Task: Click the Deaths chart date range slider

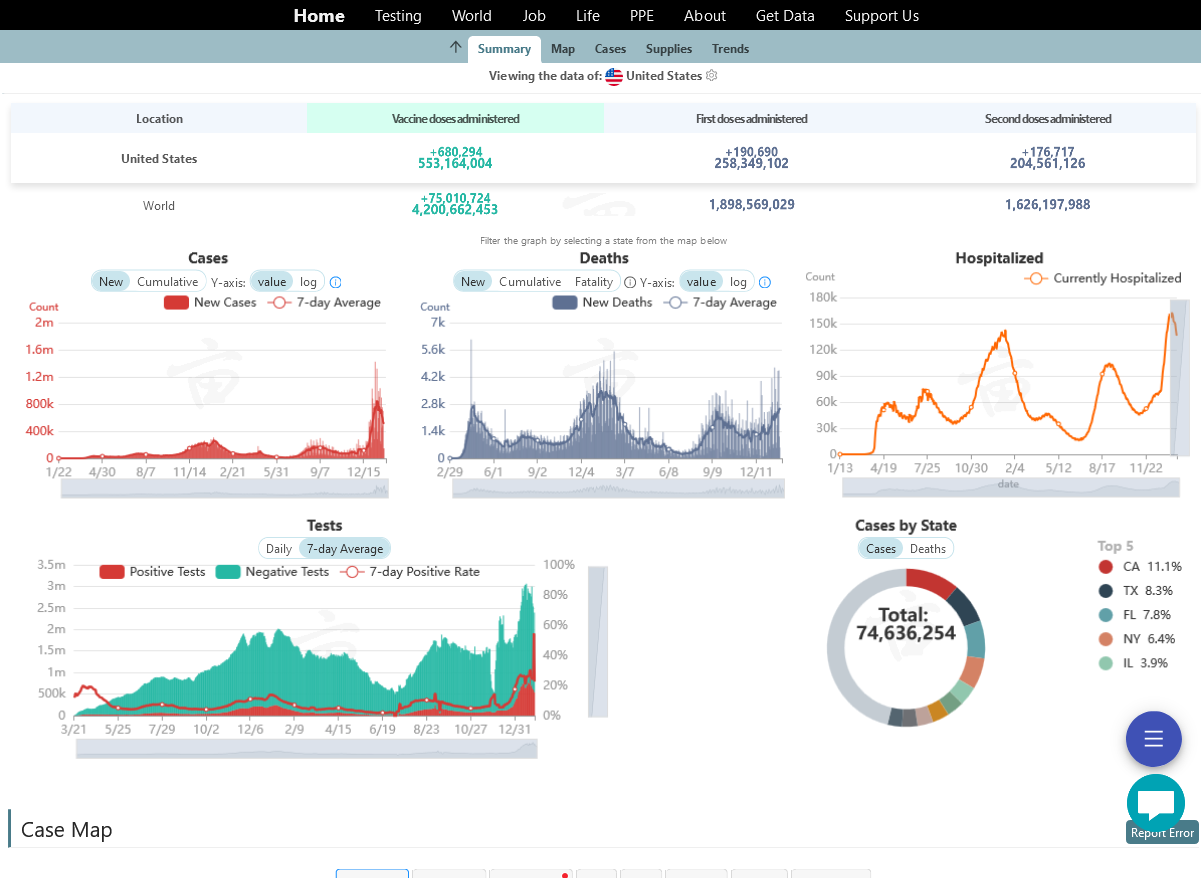Action: pyautogui.click(x=618, y=488)
